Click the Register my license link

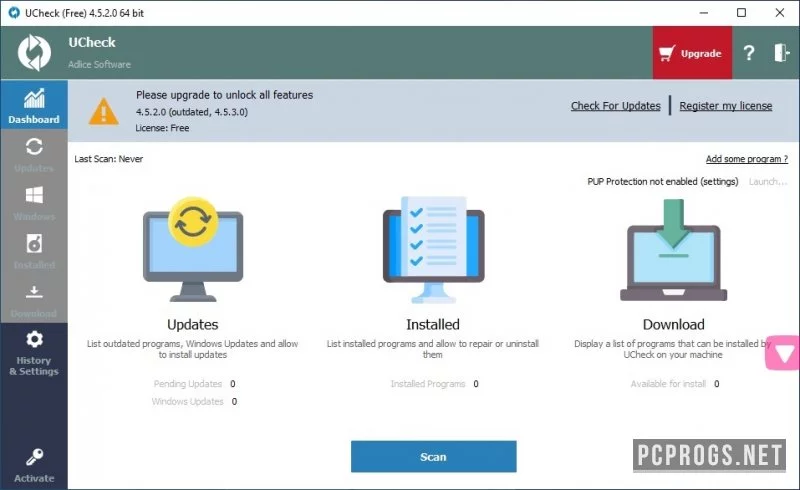726,106
